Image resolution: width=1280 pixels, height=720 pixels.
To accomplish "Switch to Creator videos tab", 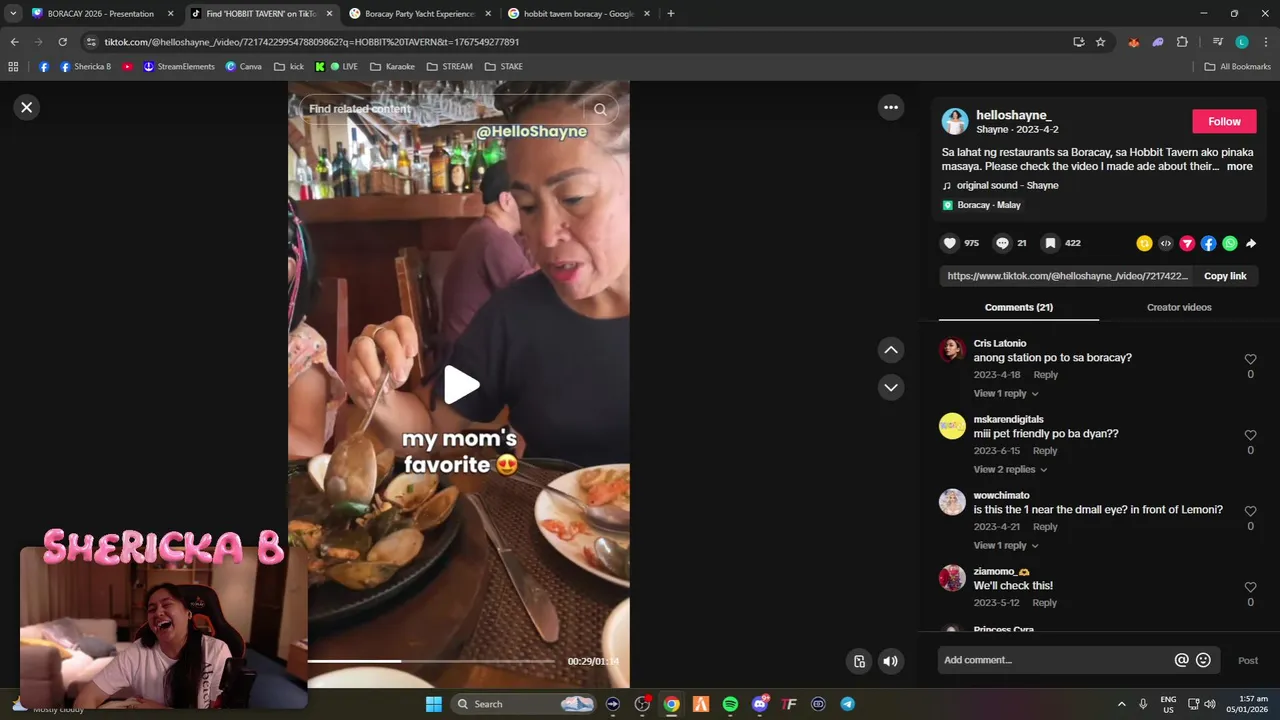I will click(x=1179, y=307).
